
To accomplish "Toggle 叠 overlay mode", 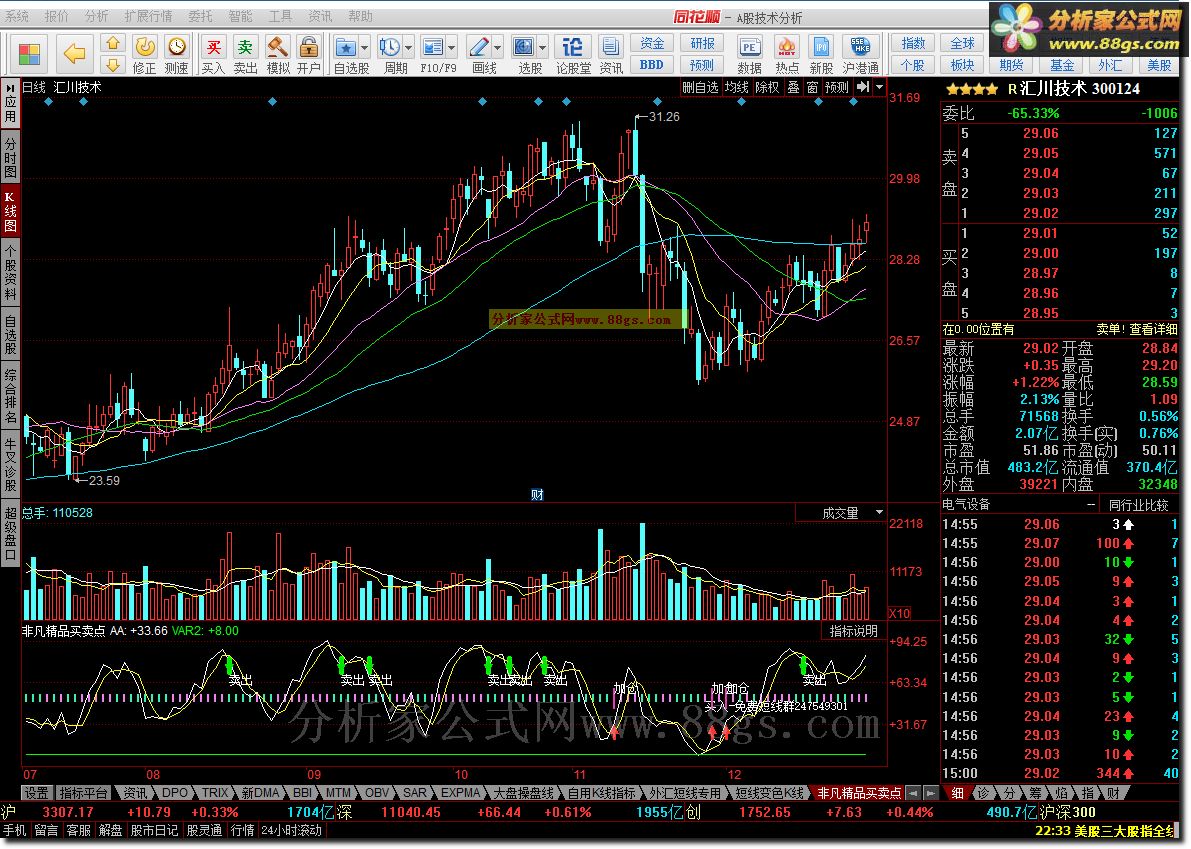I will pos(793,87).
